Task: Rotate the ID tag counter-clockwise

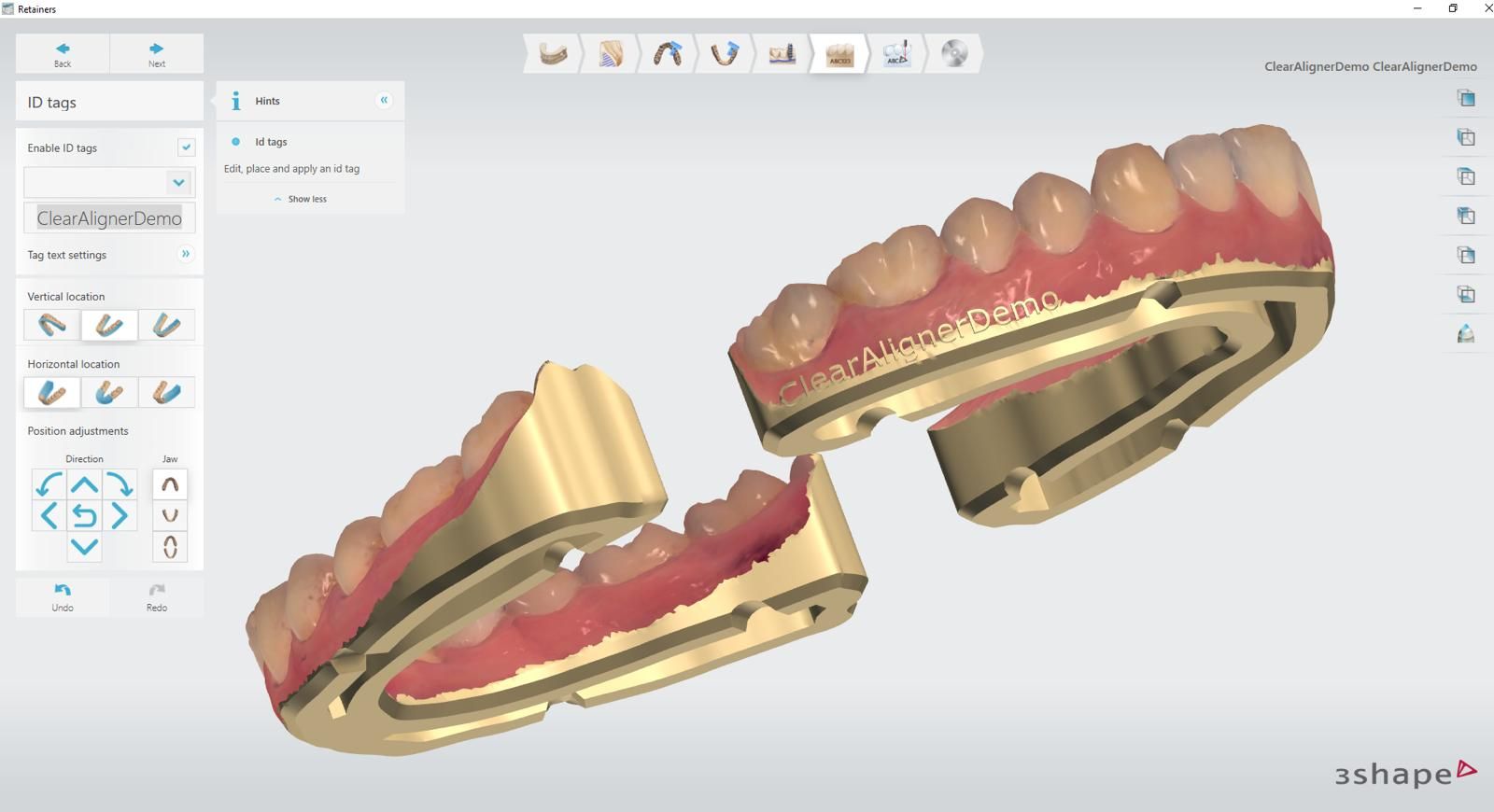Action: point(49,484)
